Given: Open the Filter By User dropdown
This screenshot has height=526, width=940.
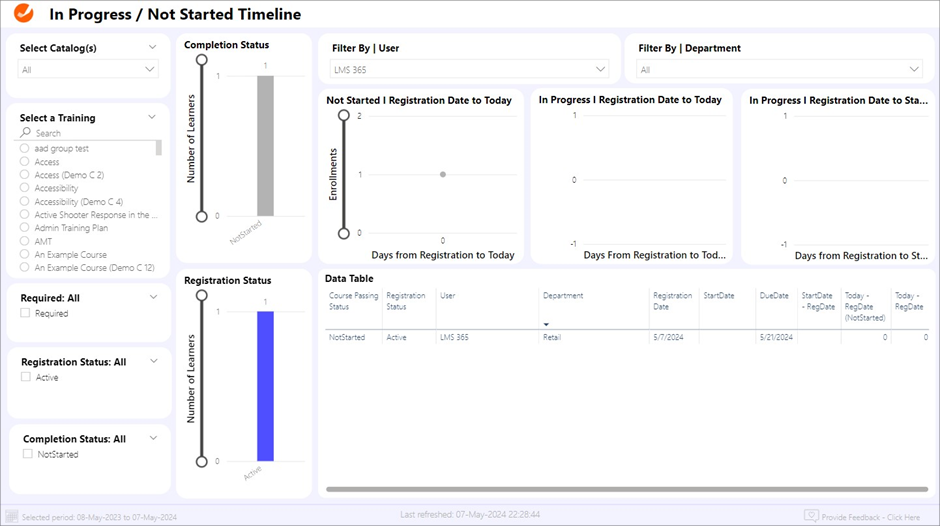Looking at the screenshot, I should coord(469,69).
